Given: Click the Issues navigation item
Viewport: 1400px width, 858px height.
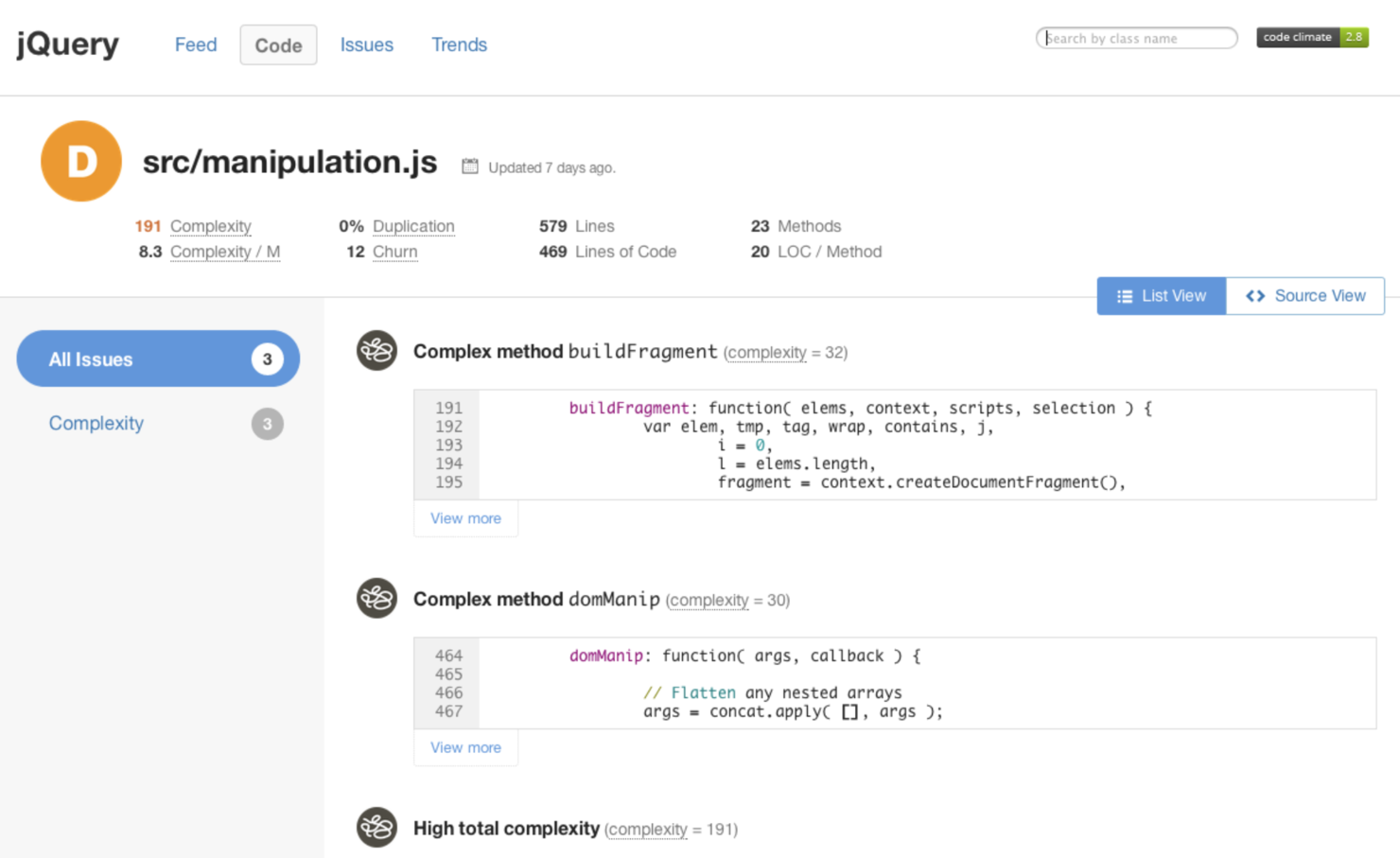Looking at the screenshot, I should coord(367,44).
